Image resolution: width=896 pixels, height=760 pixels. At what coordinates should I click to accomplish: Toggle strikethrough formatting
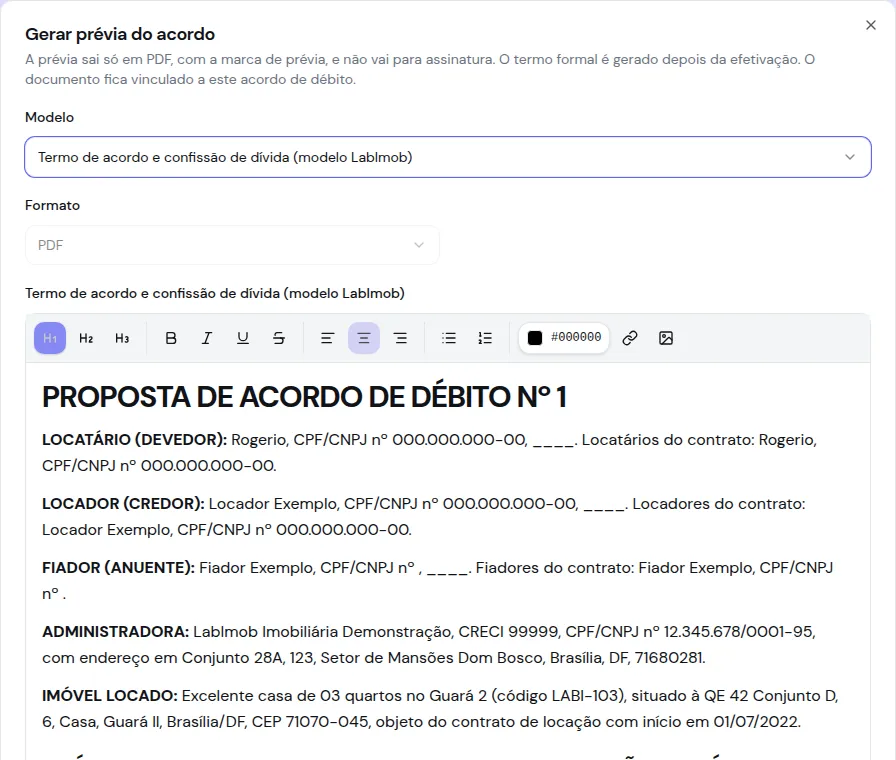pos(279,338)
